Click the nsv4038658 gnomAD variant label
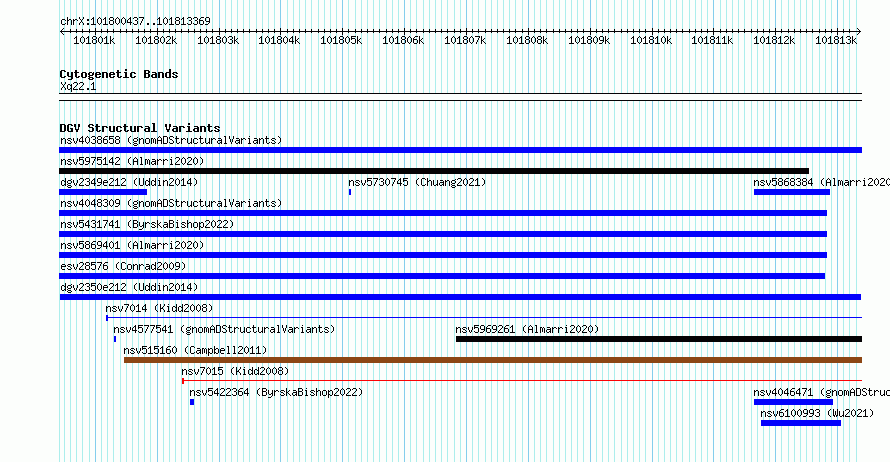Screen dimensions: 890x462 (171, 140)
